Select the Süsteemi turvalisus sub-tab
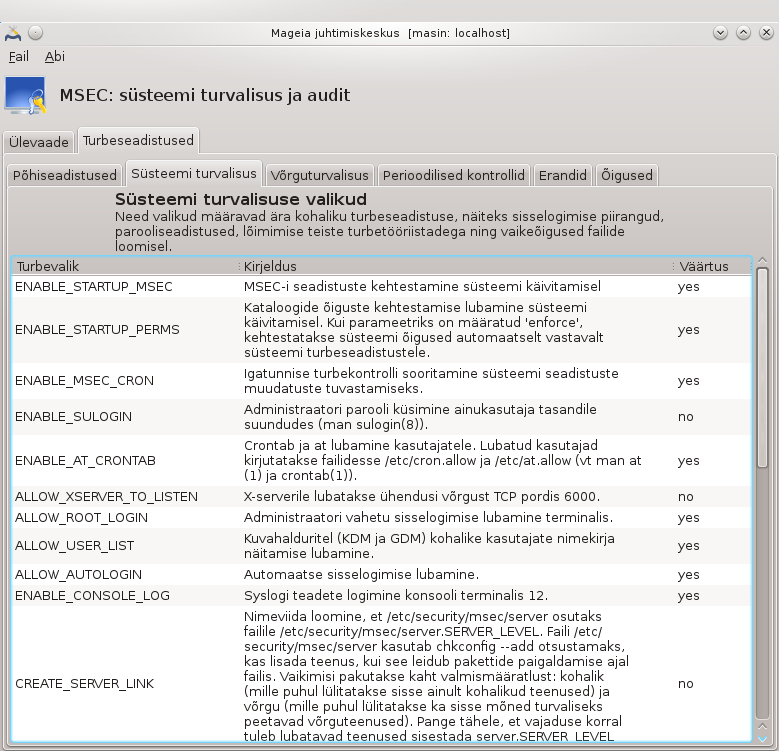This screenshot has height=751, width=779. 194,173
